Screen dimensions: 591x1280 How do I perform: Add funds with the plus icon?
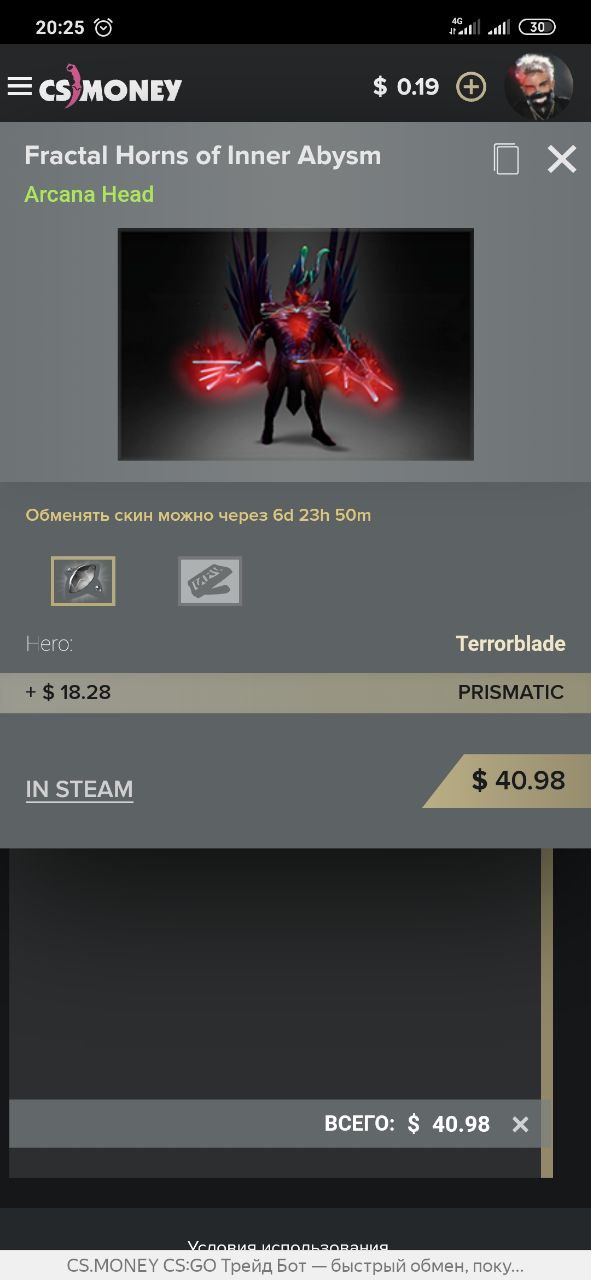point(471,87)
